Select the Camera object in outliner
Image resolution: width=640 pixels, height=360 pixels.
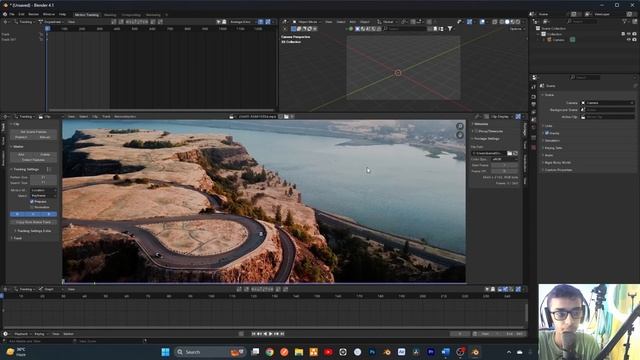point(559,40)
